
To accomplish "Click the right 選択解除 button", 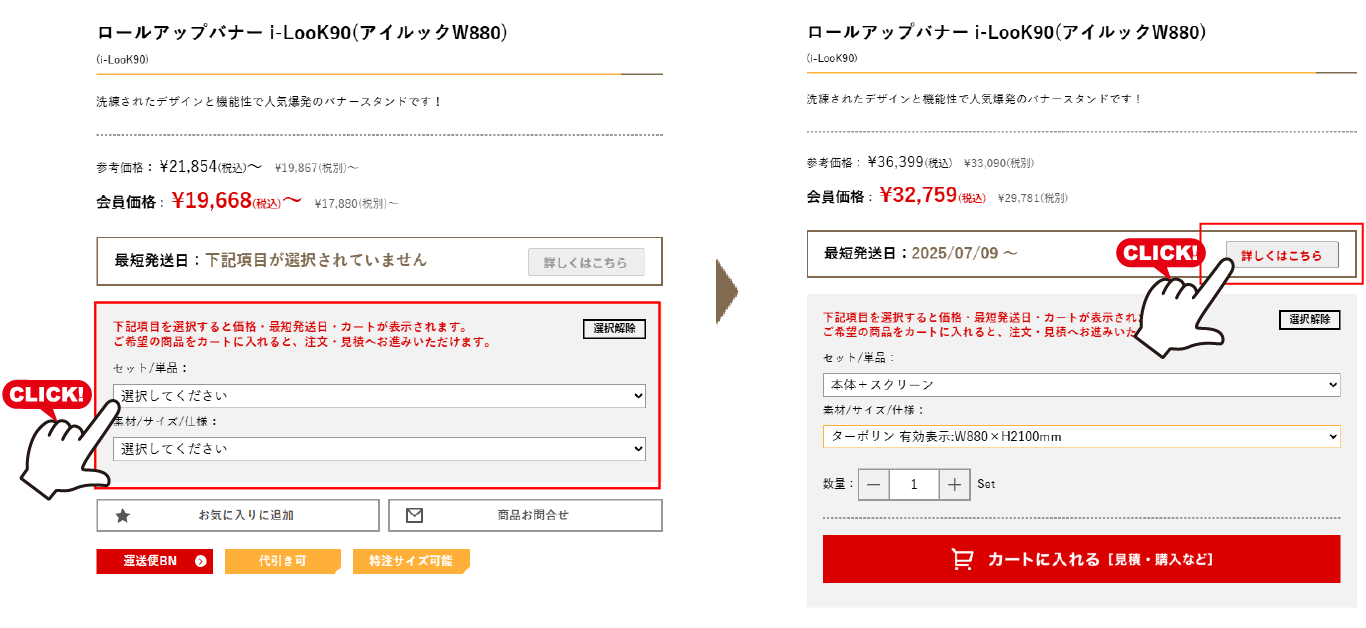I will point(1310,320).
